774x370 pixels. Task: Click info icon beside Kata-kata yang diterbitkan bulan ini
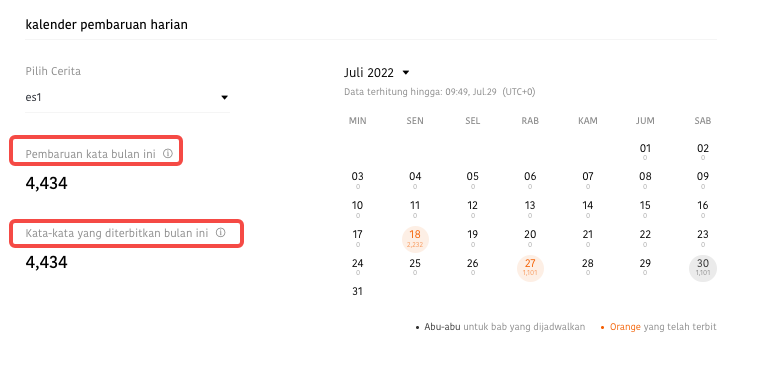(x=221, y=232)
